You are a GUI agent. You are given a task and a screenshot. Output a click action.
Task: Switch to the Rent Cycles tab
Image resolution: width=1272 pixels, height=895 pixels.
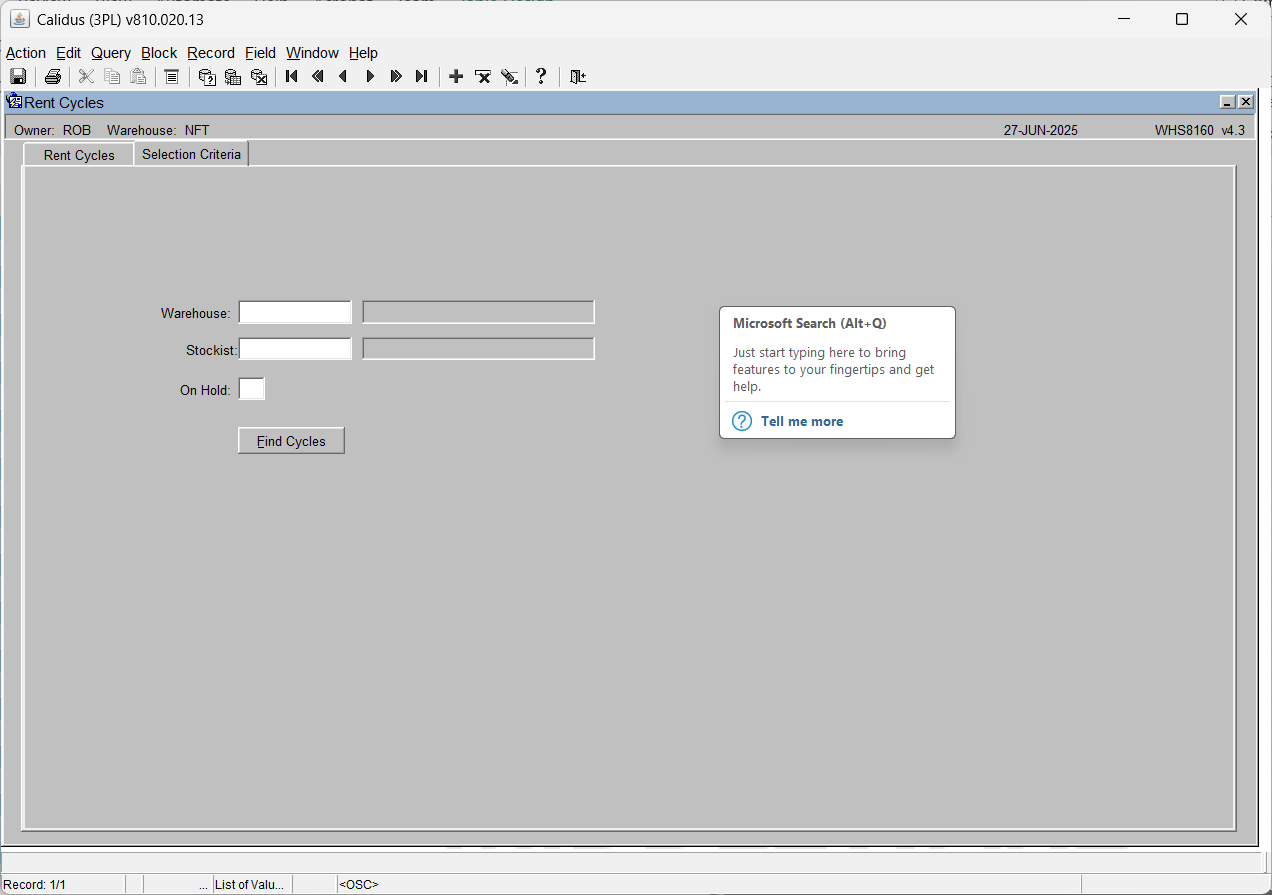coord(79,155)
